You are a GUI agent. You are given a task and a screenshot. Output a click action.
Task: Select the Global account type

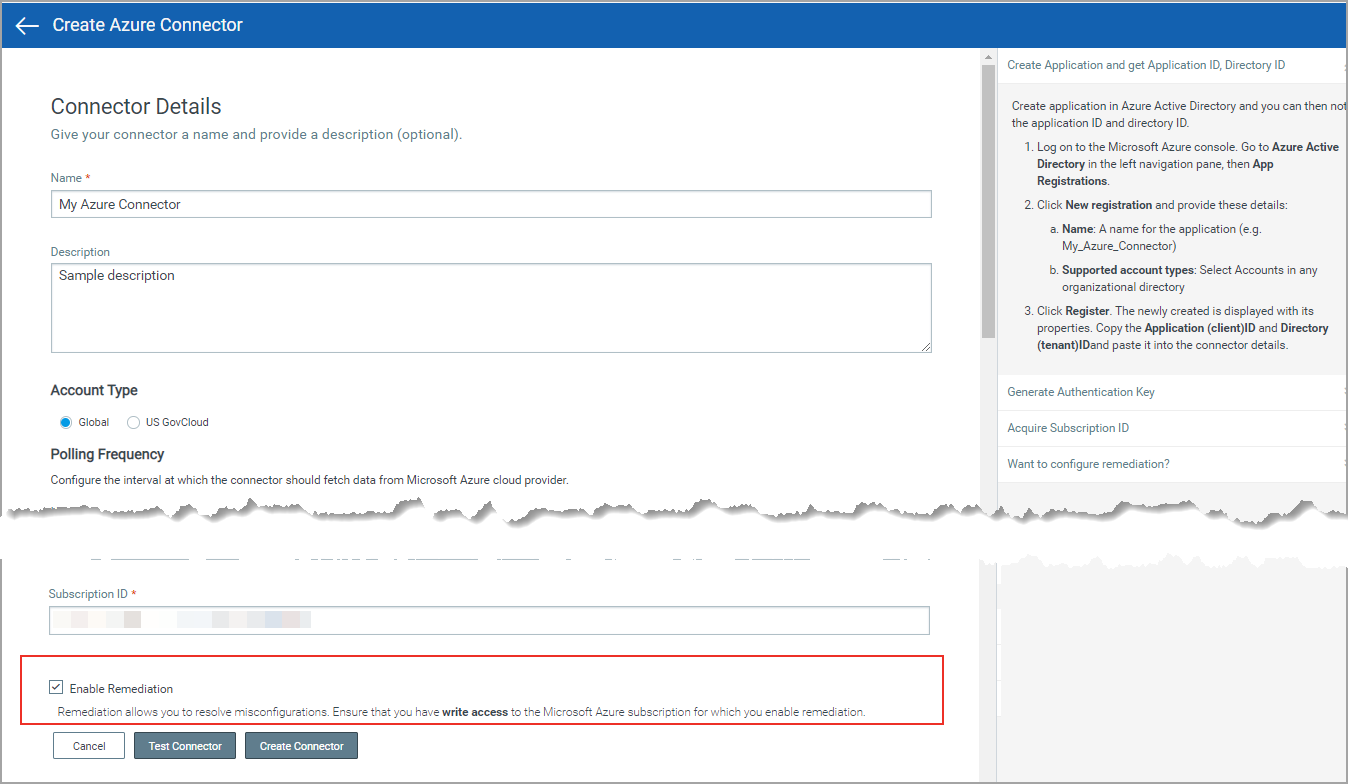coord(64,421)
